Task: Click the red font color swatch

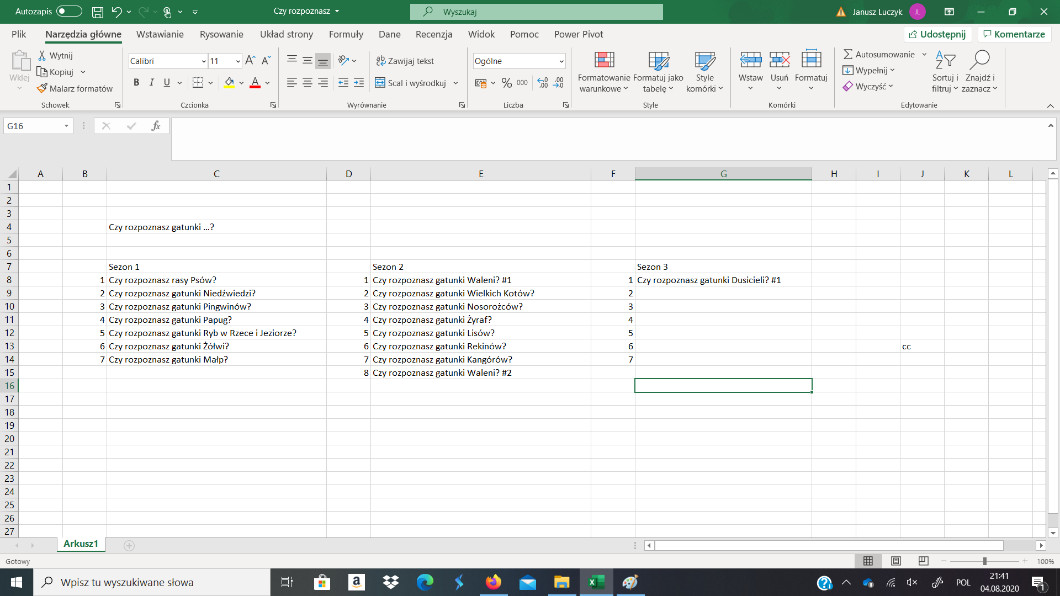Action: coord(254,83)
